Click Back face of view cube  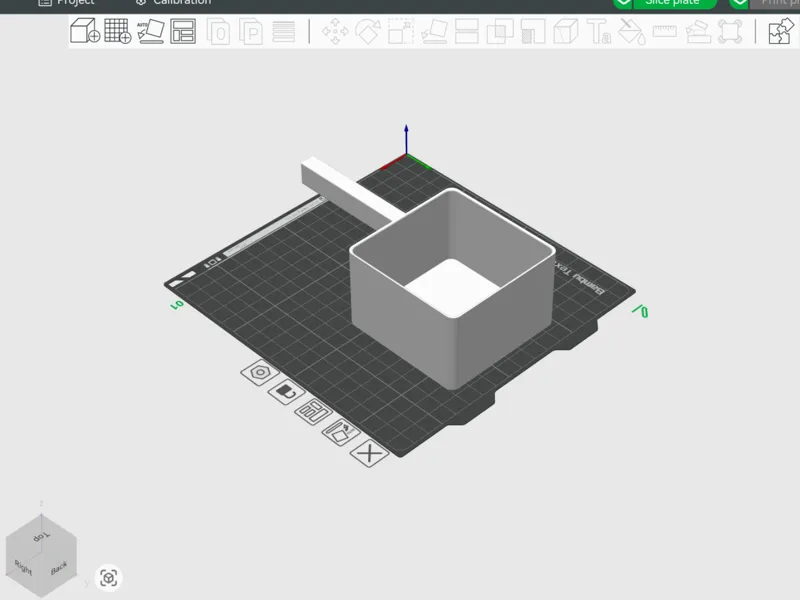[x=59, y=567]
